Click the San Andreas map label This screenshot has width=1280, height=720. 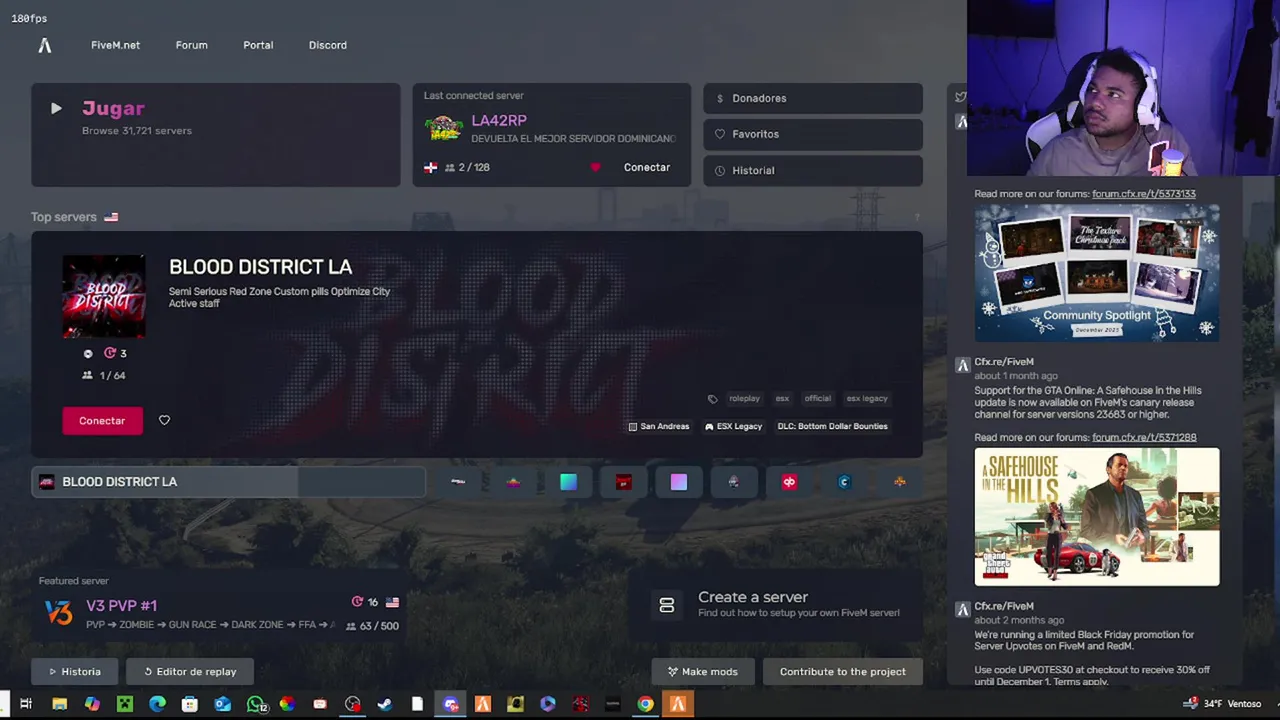click(x=659, y=426)
